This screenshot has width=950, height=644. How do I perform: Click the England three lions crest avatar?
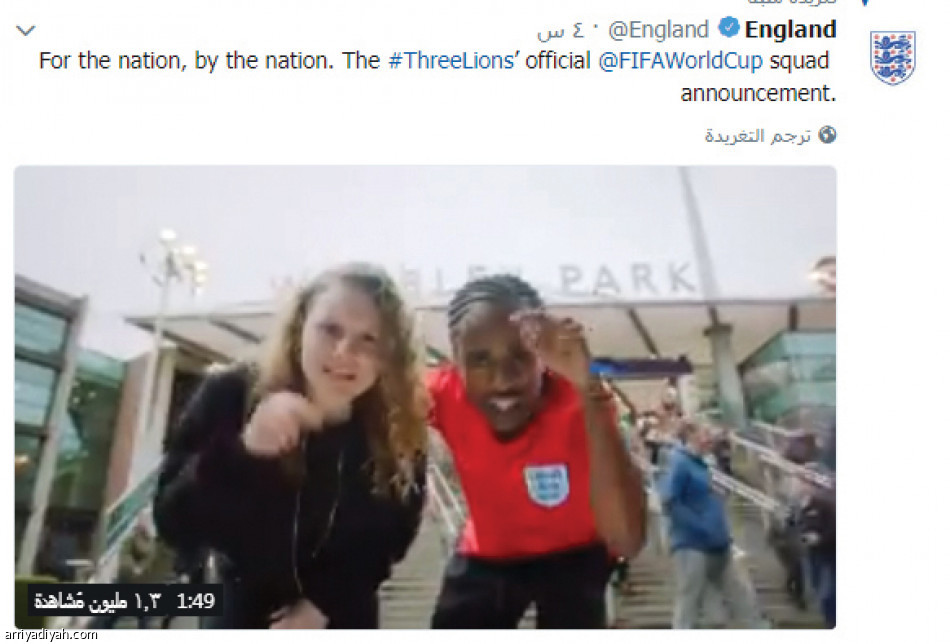tap(892, 57)
